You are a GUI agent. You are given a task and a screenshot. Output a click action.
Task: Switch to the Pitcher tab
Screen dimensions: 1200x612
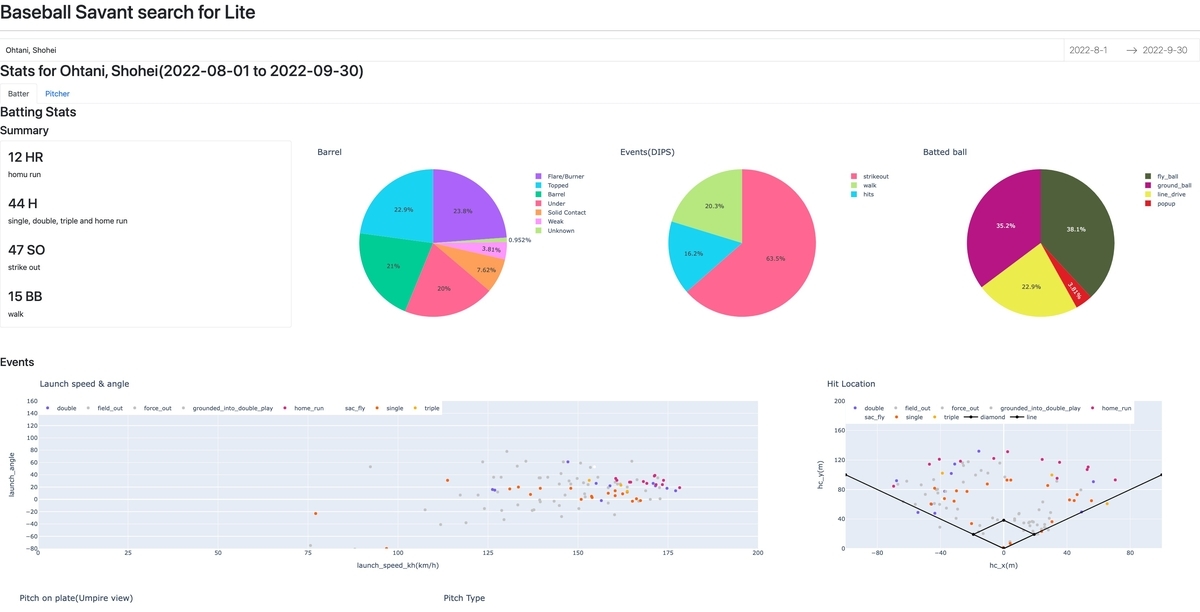click(x=57, y=93)
